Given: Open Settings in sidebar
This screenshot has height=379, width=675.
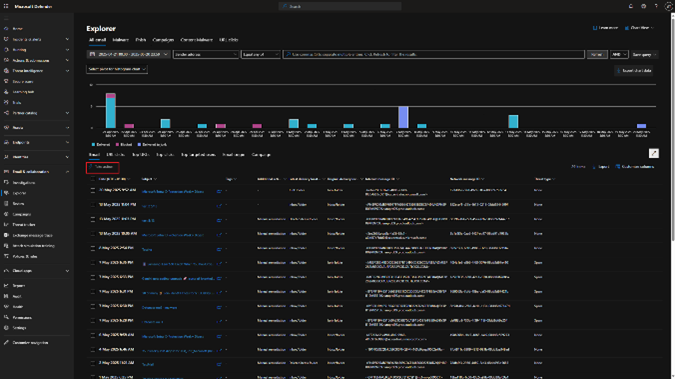Looking at the screenshot, I should click(x=19, y=328).
